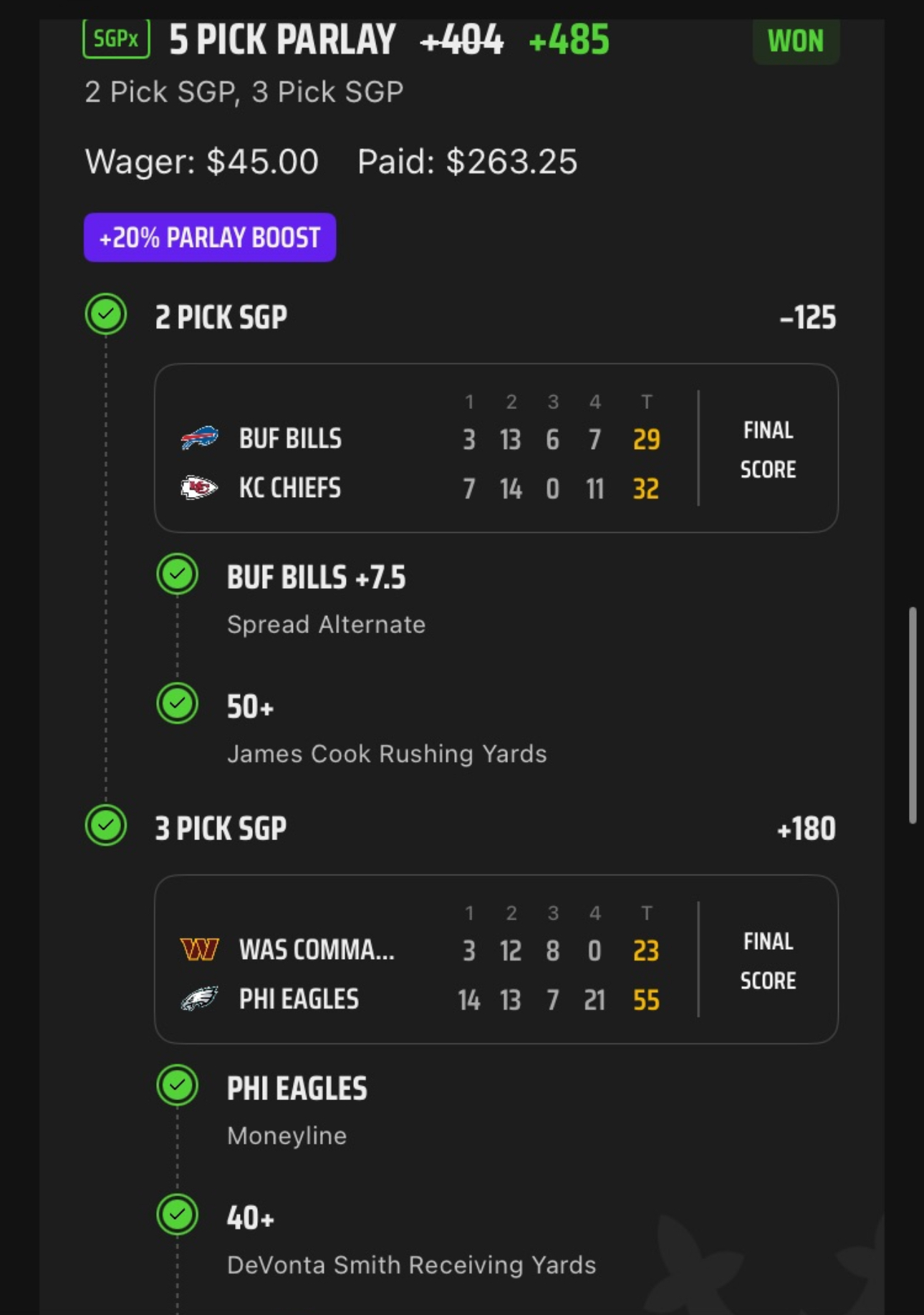Expand the 5 PICK PARLAY title

pos(282,40)
